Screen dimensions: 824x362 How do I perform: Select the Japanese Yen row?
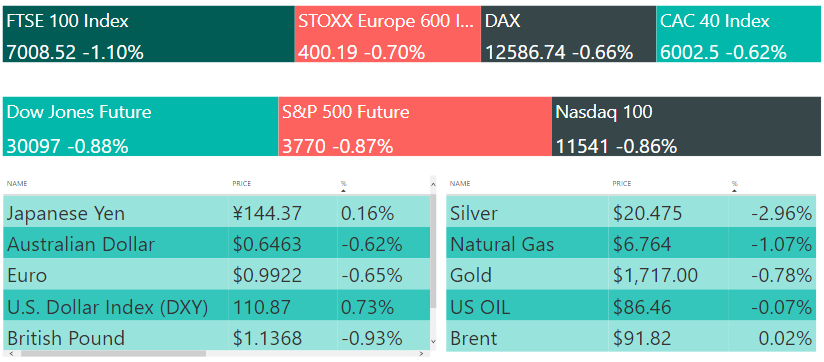tap(217, 213)
